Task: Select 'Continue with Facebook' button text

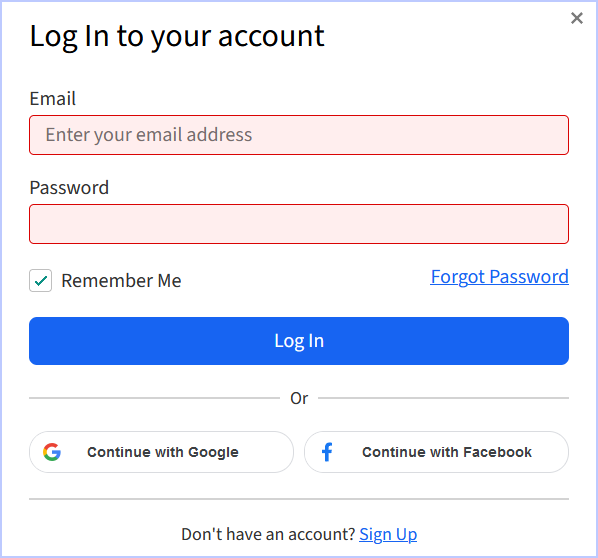Action: coord(447,452)
